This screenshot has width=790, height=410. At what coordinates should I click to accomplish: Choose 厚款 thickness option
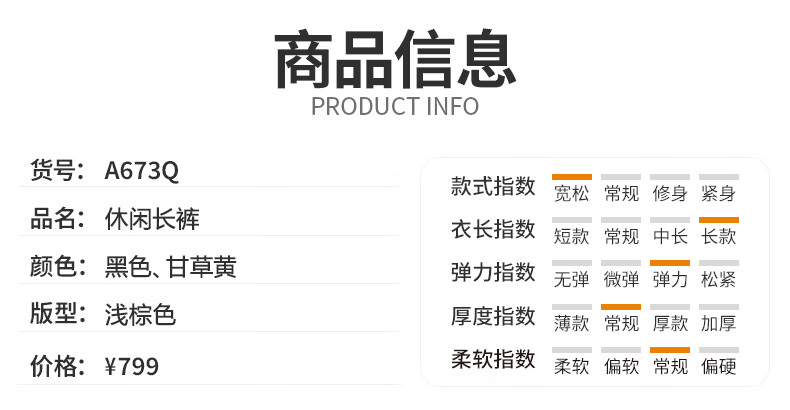coord(670,323)
